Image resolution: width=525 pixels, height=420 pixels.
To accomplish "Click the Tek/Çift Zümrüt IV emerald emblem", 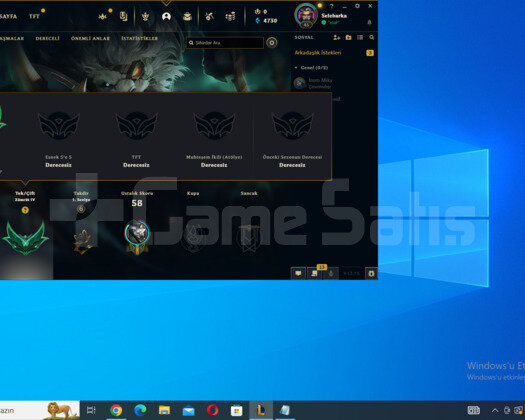I will [25, 237].
